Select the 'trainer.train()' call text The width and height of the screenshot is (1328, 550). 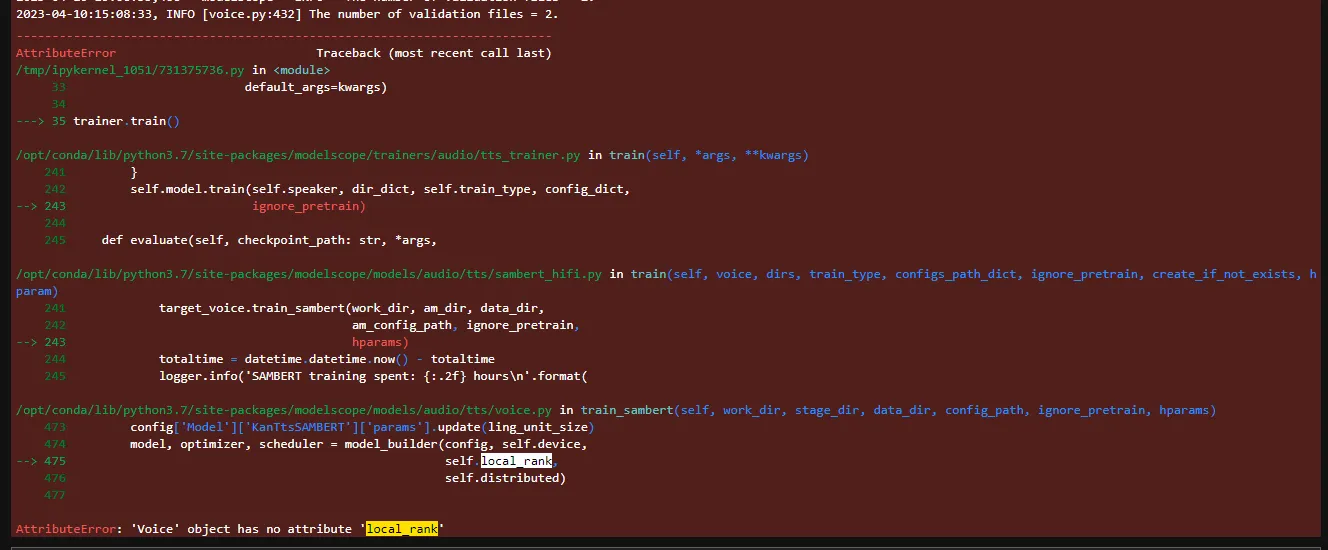pos(126,121)
